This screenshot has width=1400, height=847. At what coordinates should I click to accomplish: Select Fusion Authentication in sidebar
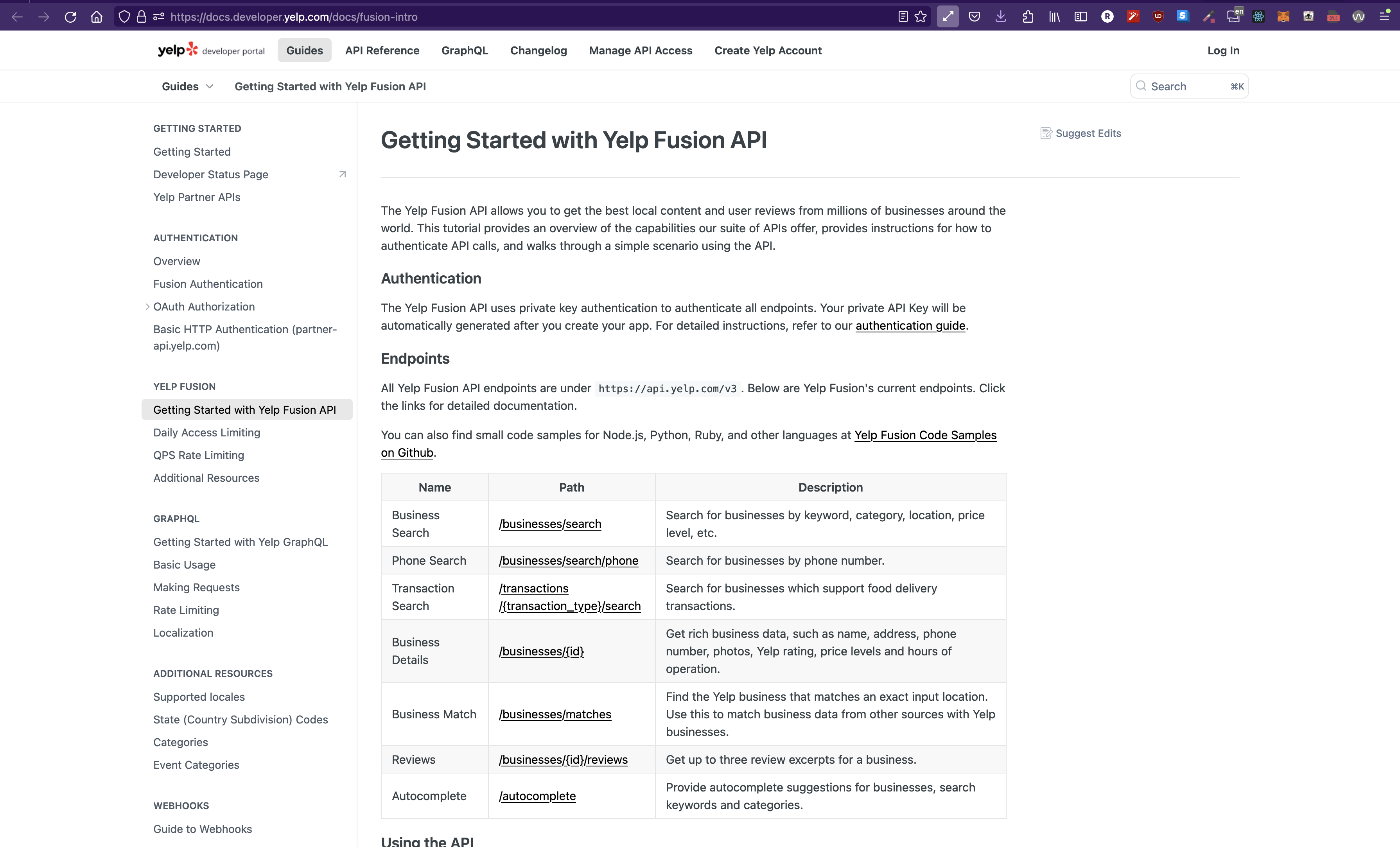tap(208, 284)
